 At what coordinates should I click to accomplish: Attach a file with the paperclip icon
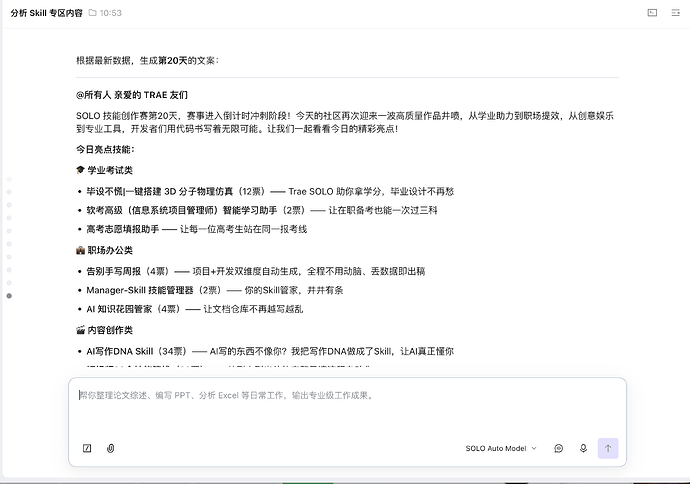coord(110,448)
